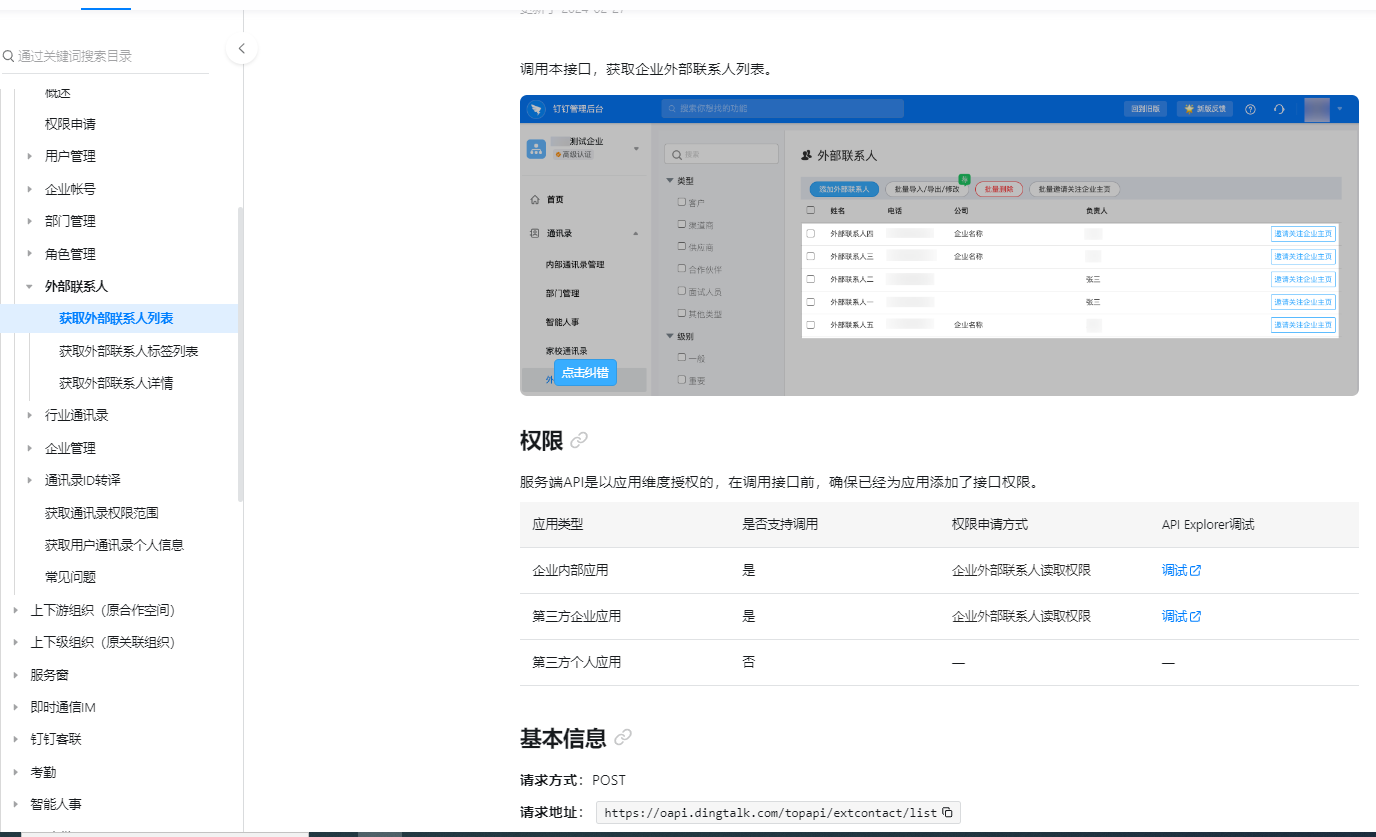Image resolution: width=1376 pixels, height=837 pixels.
Task: Click 添加外部联系人 button in the screenshot
Action: click(x=844, y=189)
